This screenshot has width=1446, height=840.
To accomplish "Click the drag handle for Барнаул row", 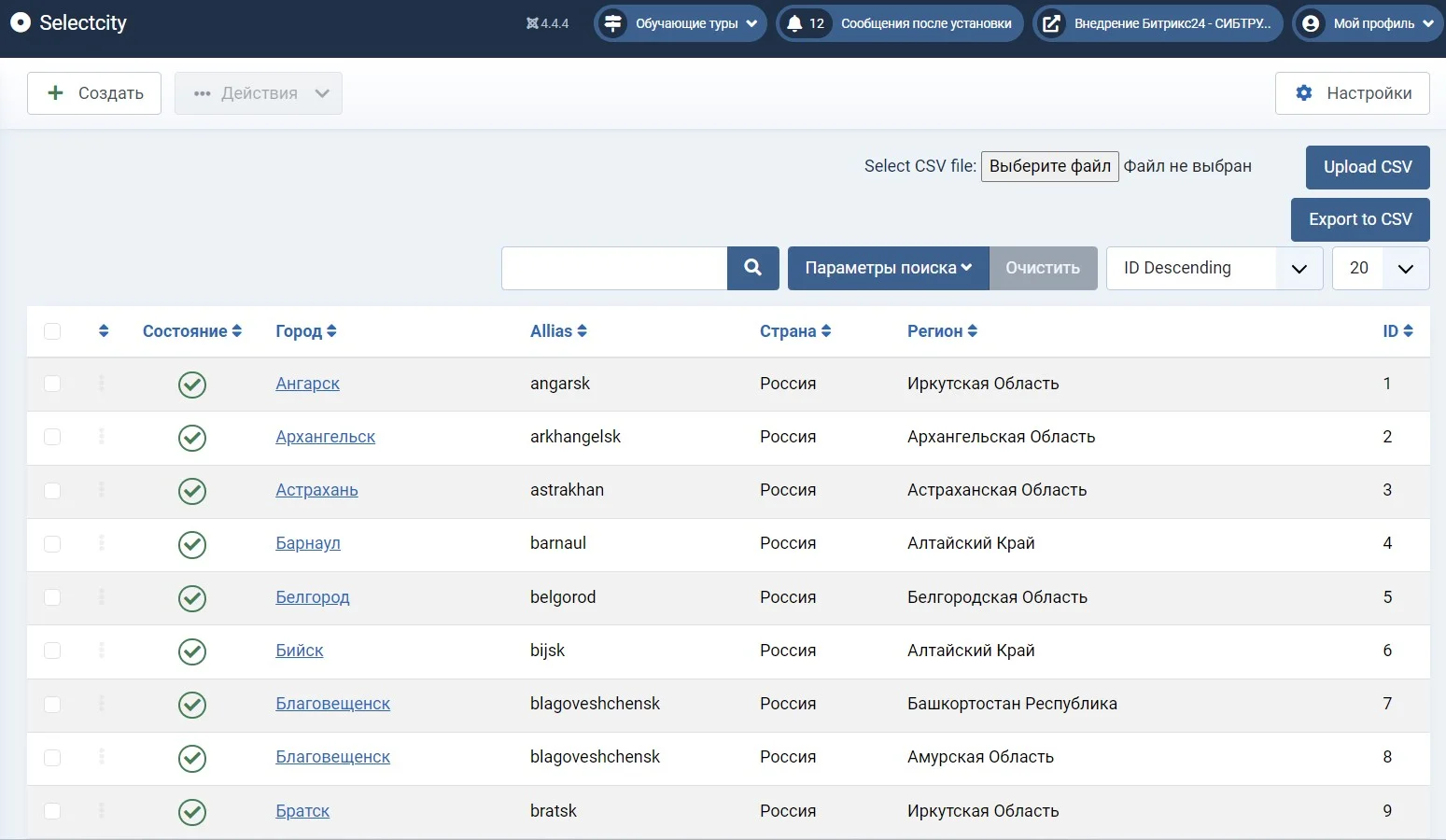I will [102, 543].
